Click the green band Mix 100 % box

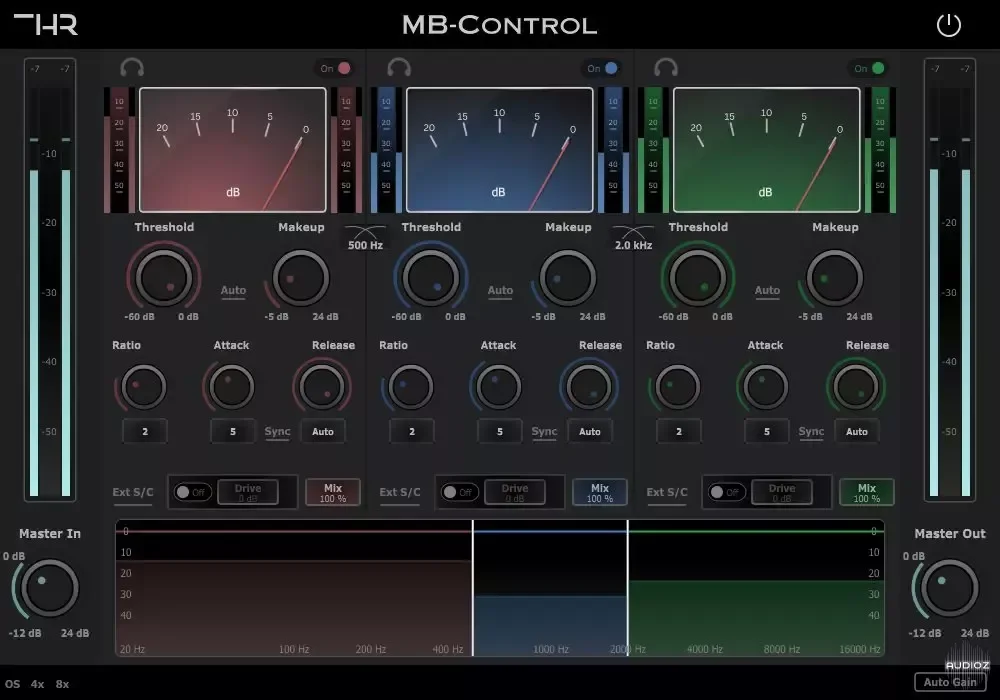click(867, 492)
